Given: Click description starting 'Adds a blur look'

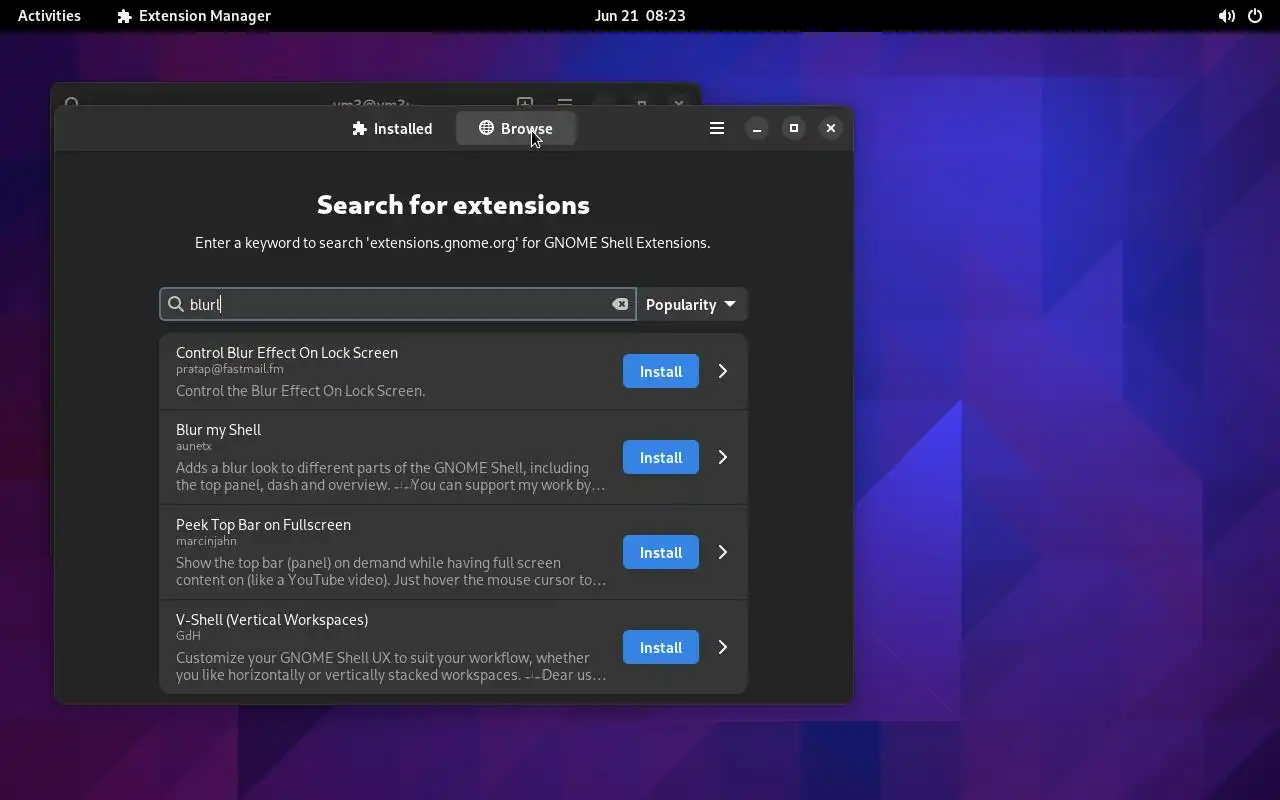Looking at the screenshot, I should pos(391,476).
